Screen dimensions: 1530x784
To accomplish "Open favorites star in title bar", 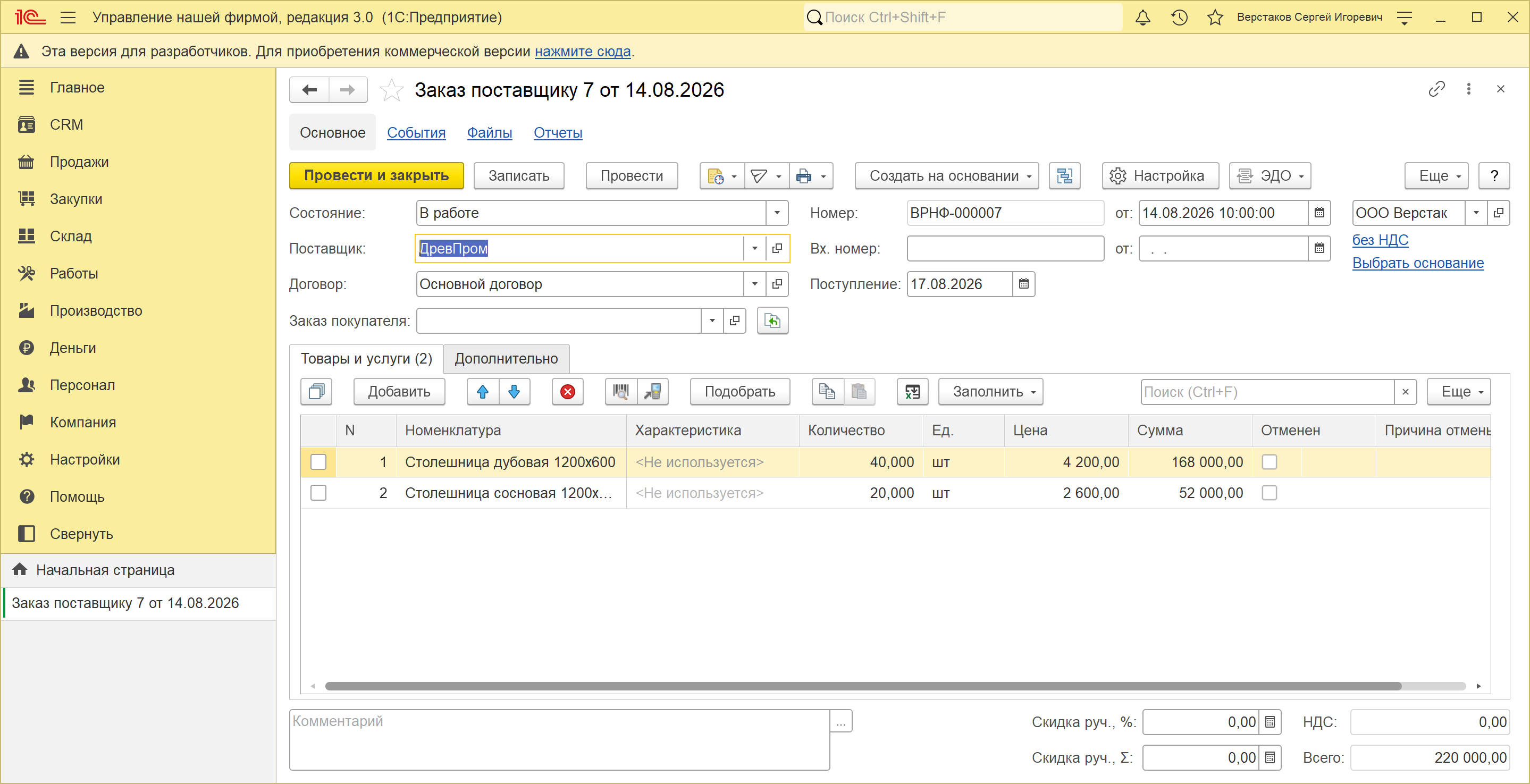I will pyautogui.click(x=1215, y=17).
